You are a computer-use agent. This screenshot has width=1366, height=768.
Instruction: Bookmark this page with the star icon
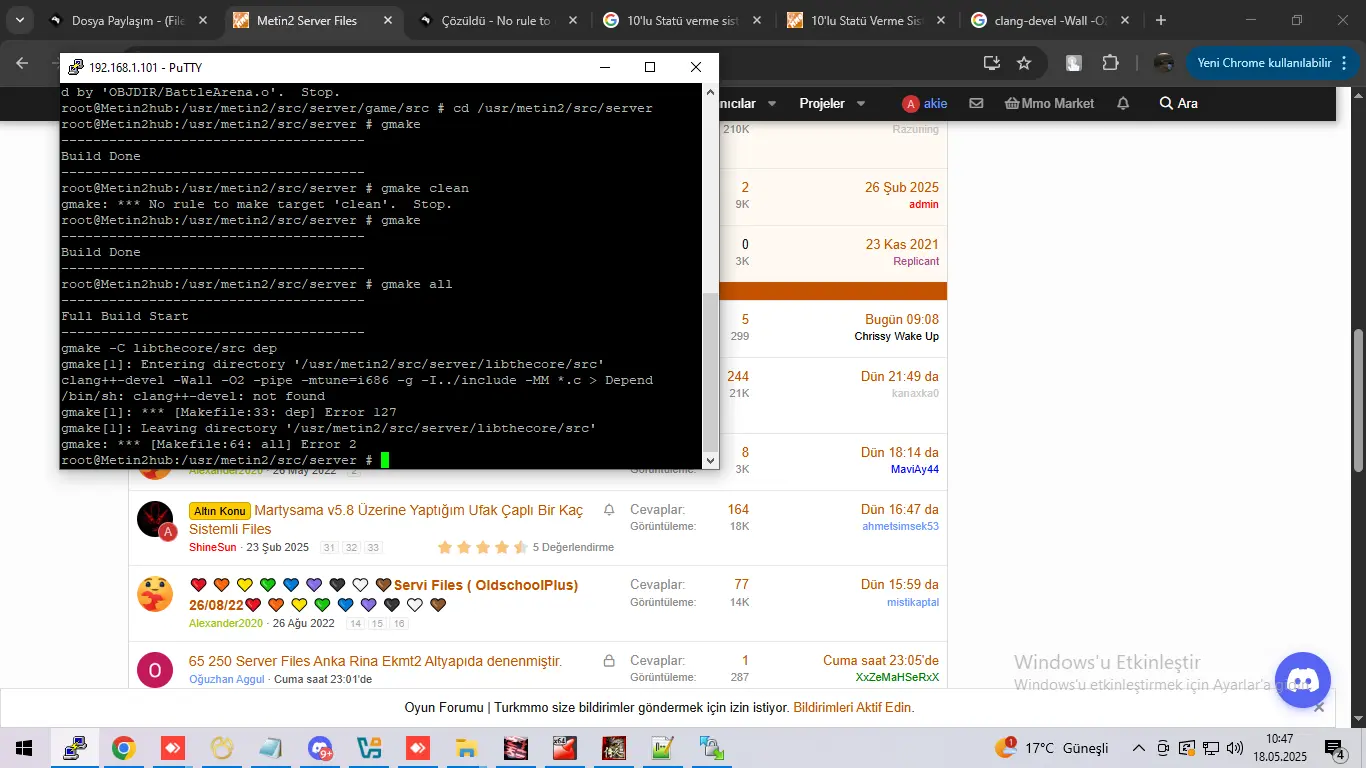[x=1024, y=63]
